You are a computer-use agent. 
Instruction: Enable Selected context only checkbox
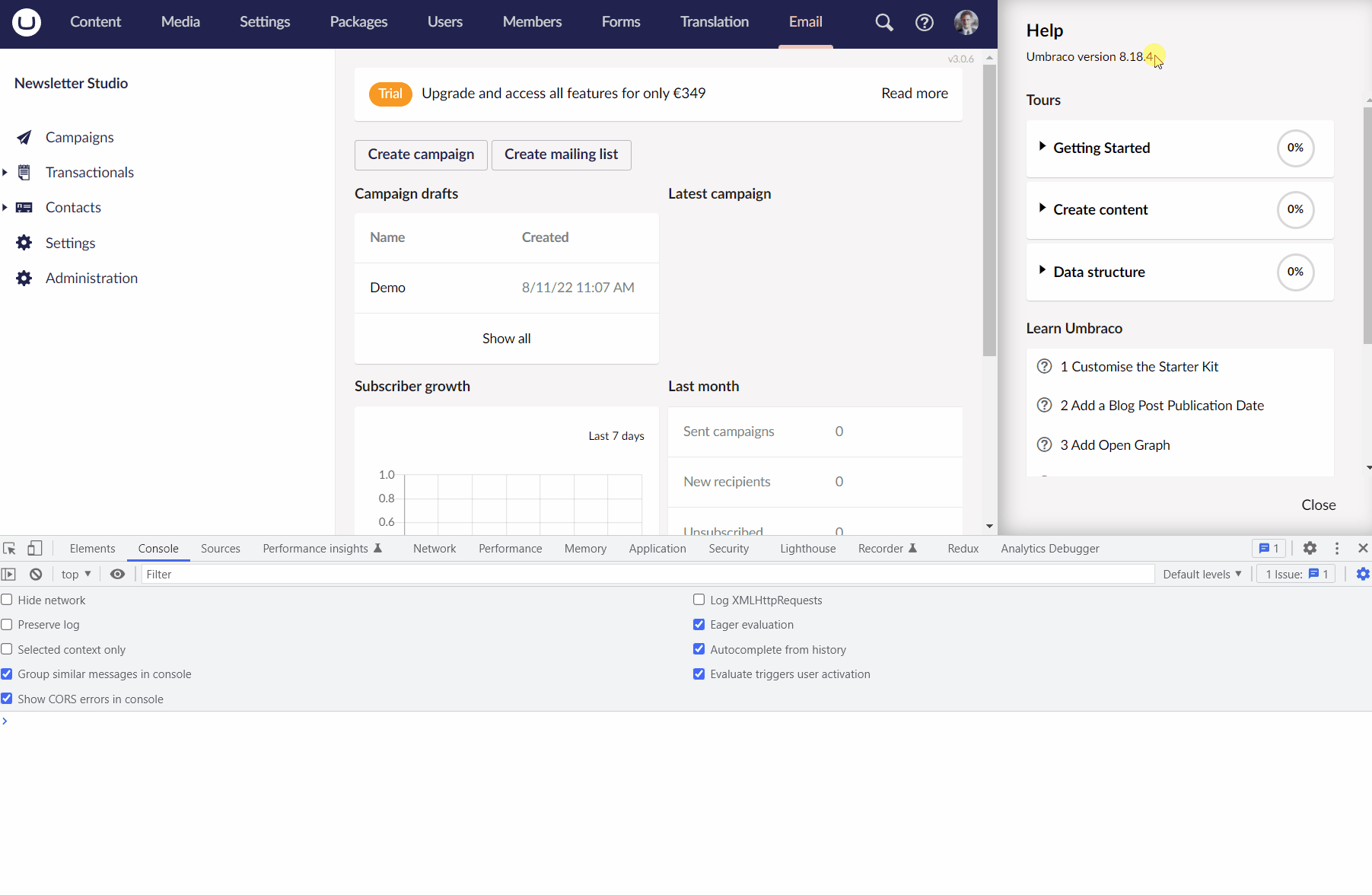[x=7, y=649]
